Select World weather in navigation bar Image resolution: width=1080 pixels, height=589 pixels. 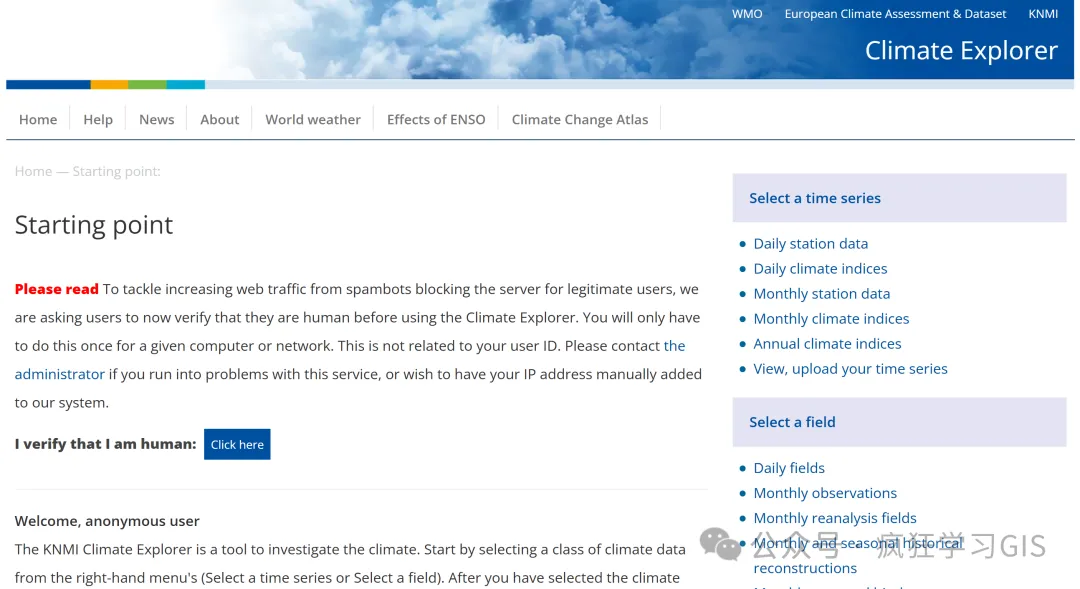[x=312, y=119]
